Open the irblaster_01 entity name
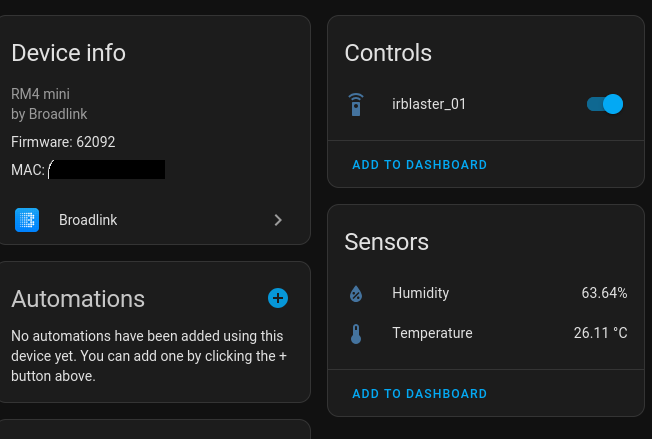 [429, 104]
